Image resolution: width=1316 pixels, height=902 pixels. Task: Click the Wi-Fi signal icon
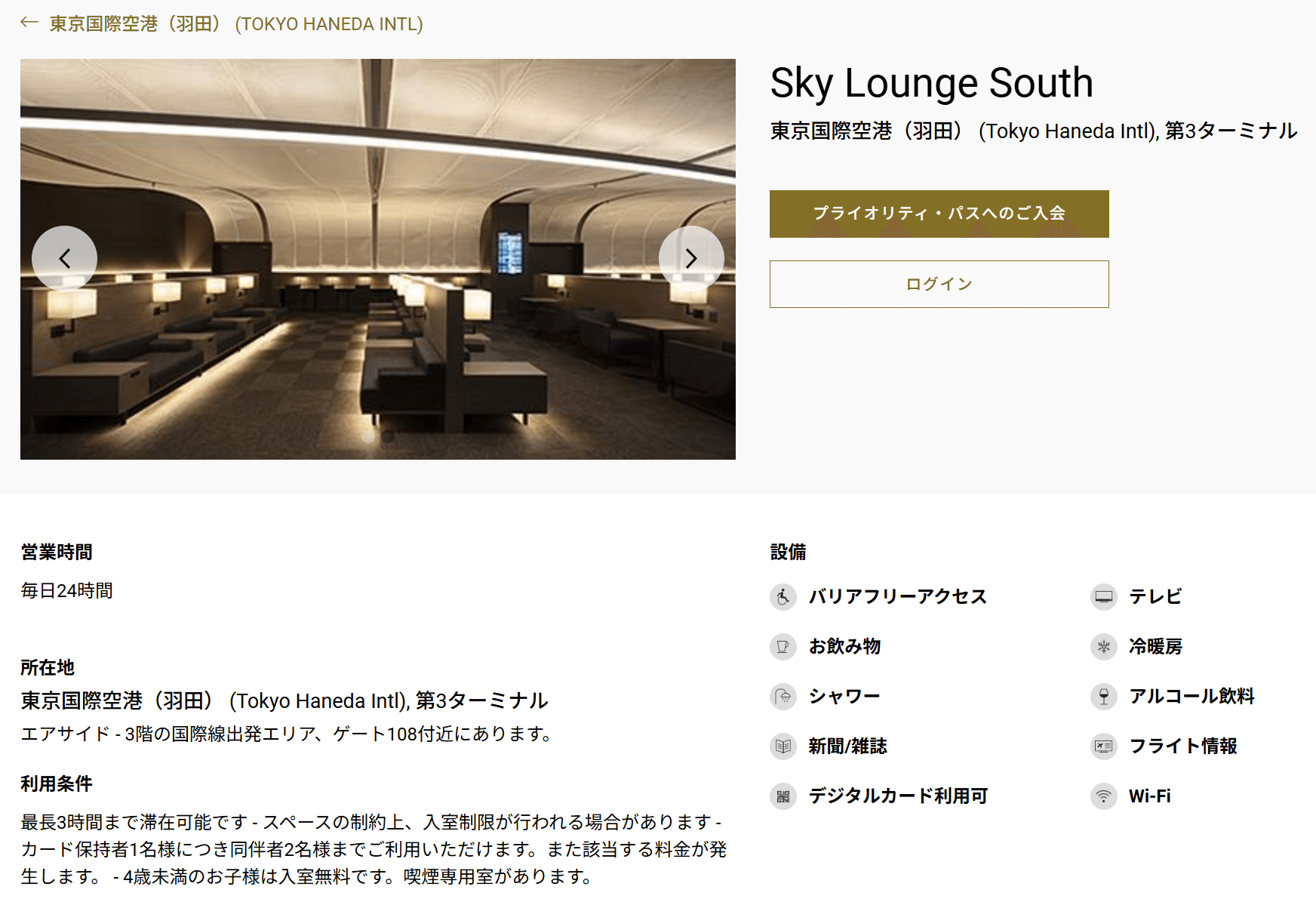pyautogui.click(x=1104, y=796)
